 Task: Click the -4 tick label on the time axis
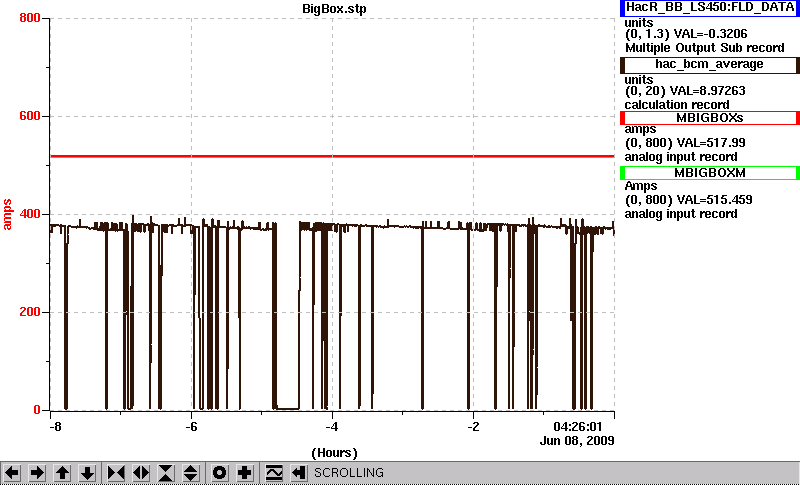coord(332,426)
